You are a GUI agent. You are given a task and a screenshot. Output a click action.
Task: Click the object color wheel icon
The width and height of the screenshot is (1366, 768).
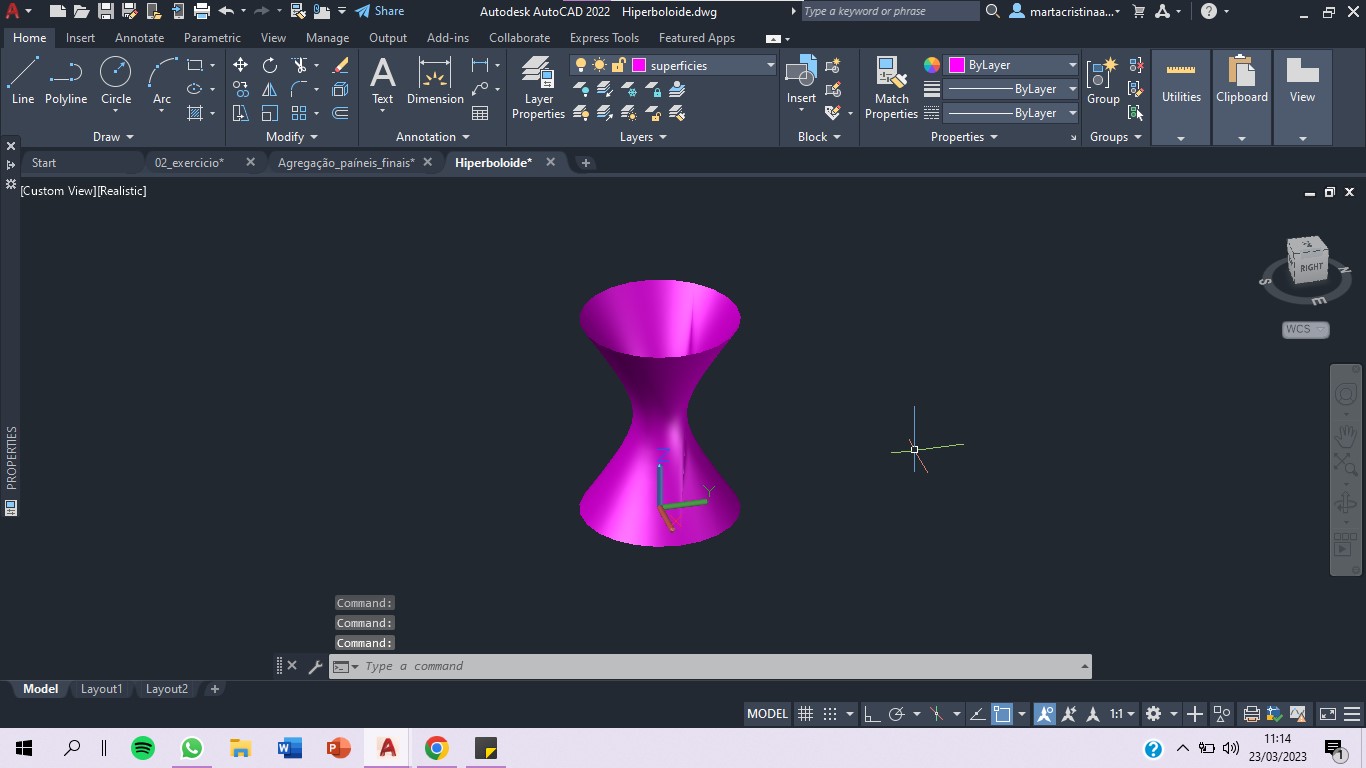(x=931, y=65)
